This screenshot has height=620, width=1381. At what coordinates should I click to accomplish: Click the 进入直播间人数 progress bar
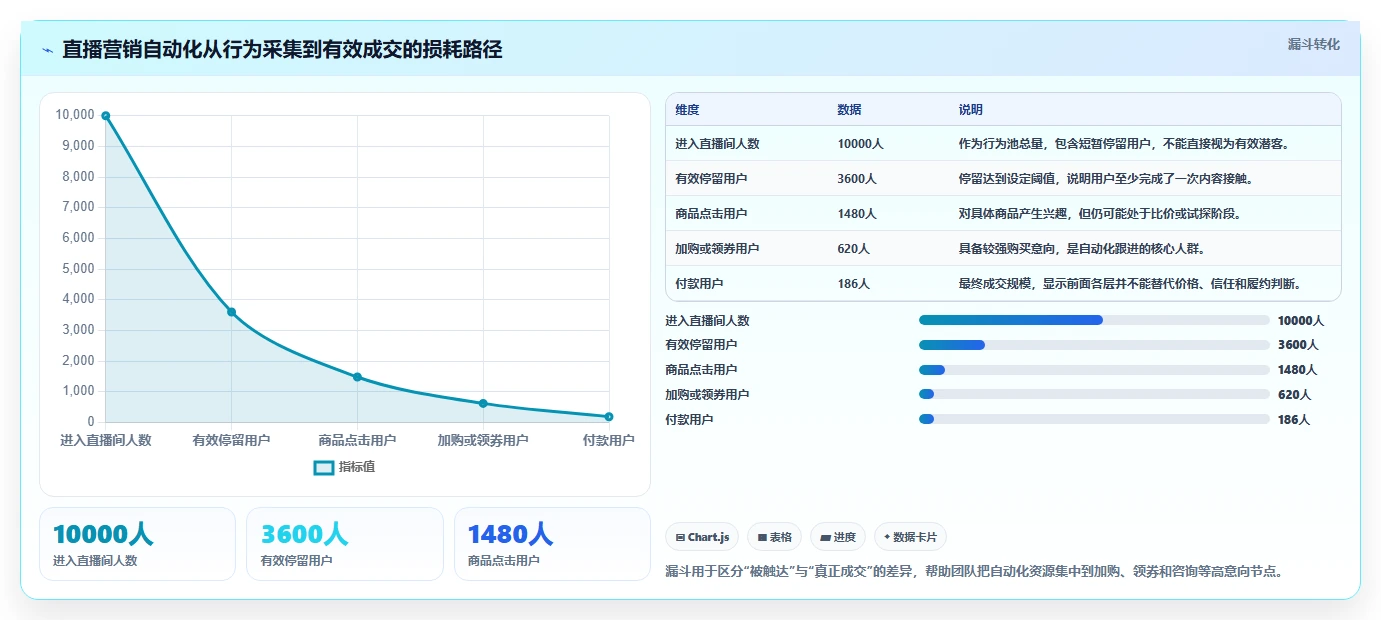click(x=1094, y=320)
